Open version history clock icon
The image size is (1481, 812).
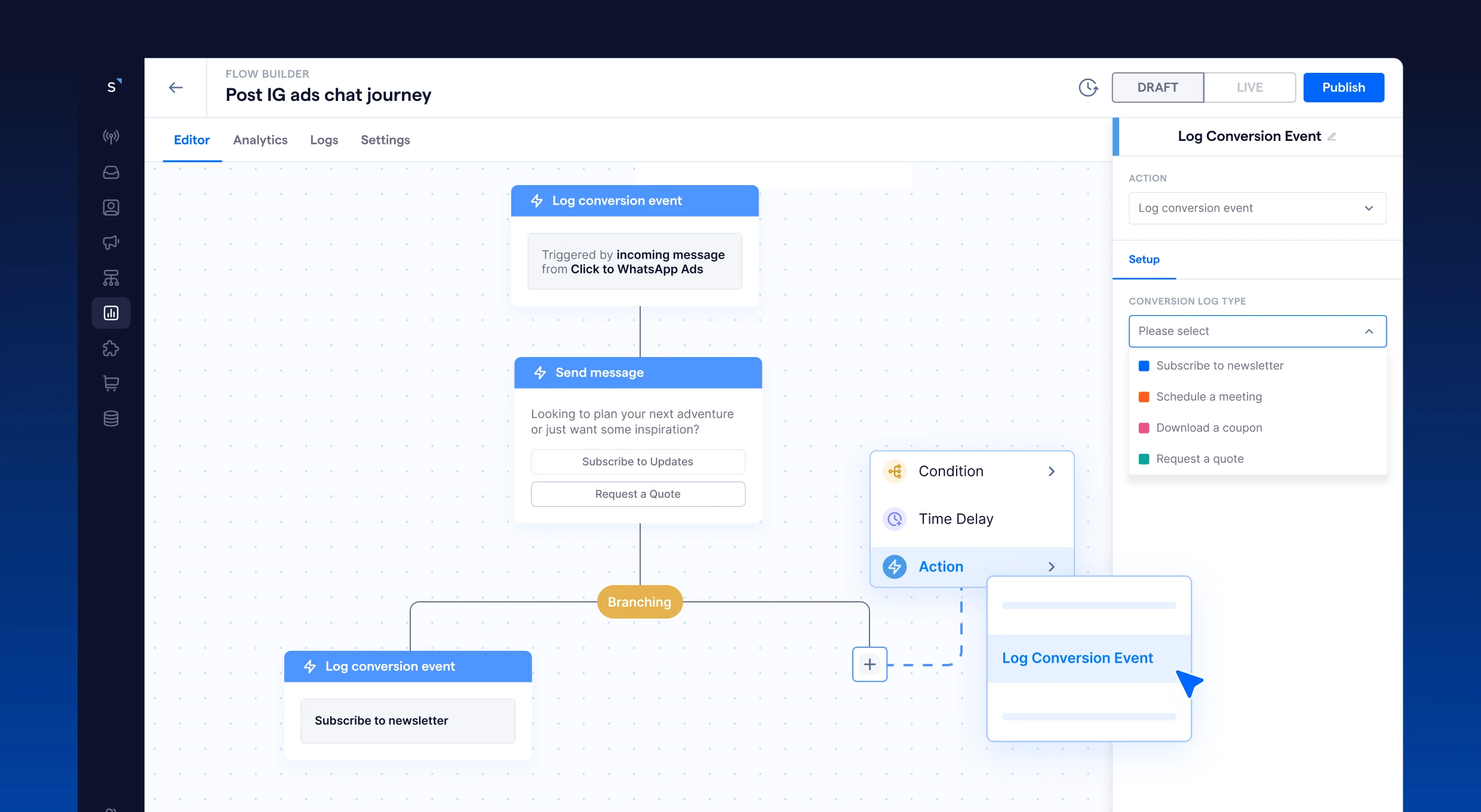coord(1088,88)
